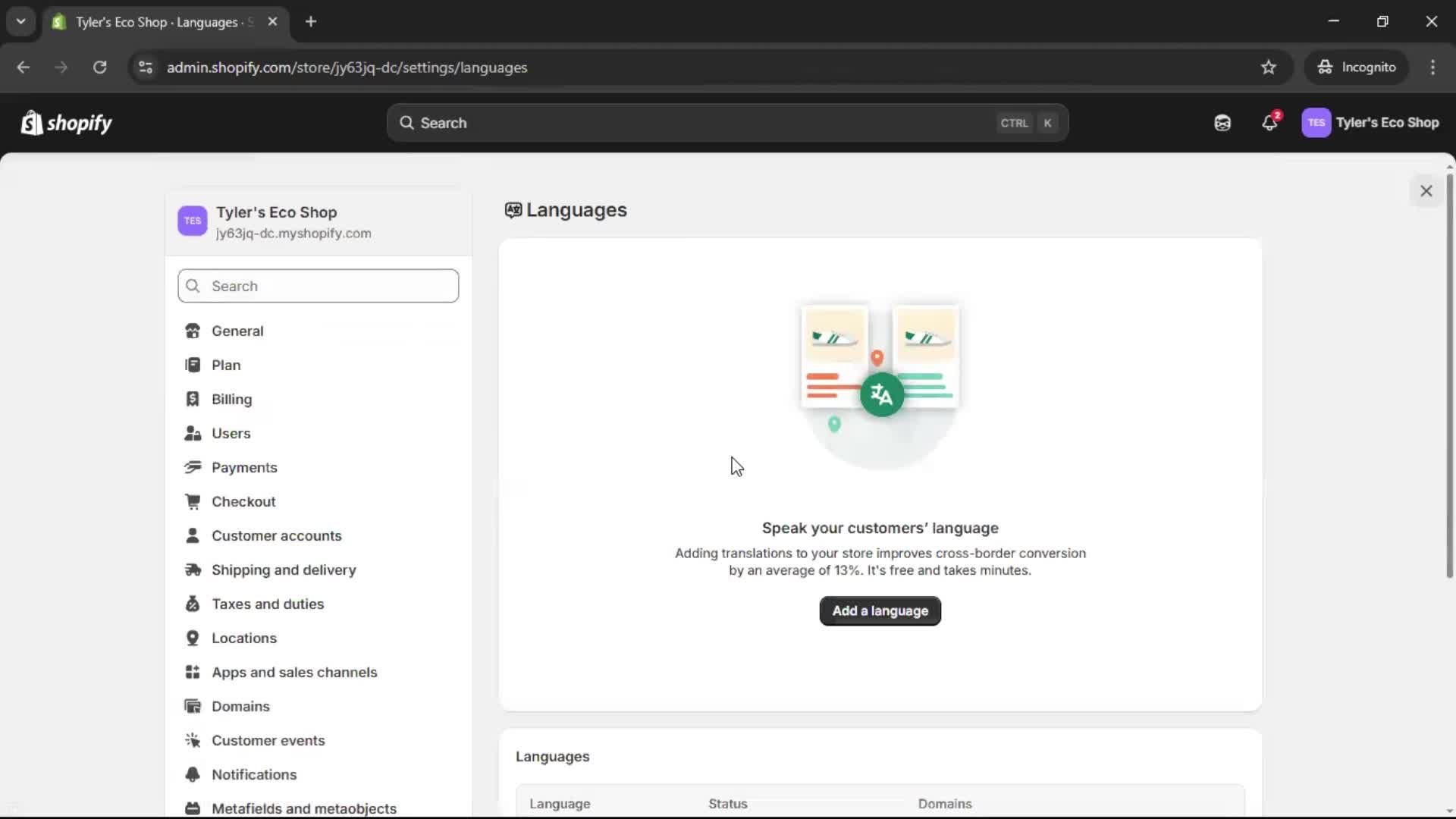Bookmark this page with the star icon
1456x819 pixels.
coord(1269,67)
